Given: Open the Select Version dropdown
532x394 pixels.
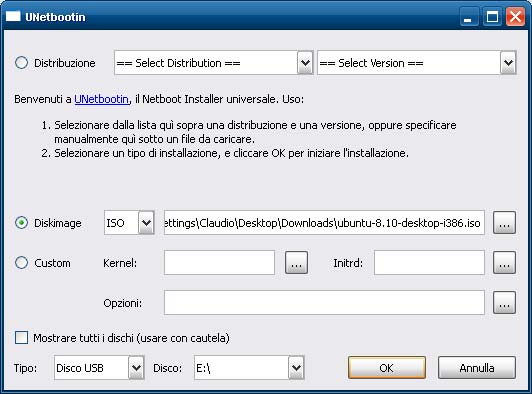Looking at the screenshot, I should pos(417,63).
